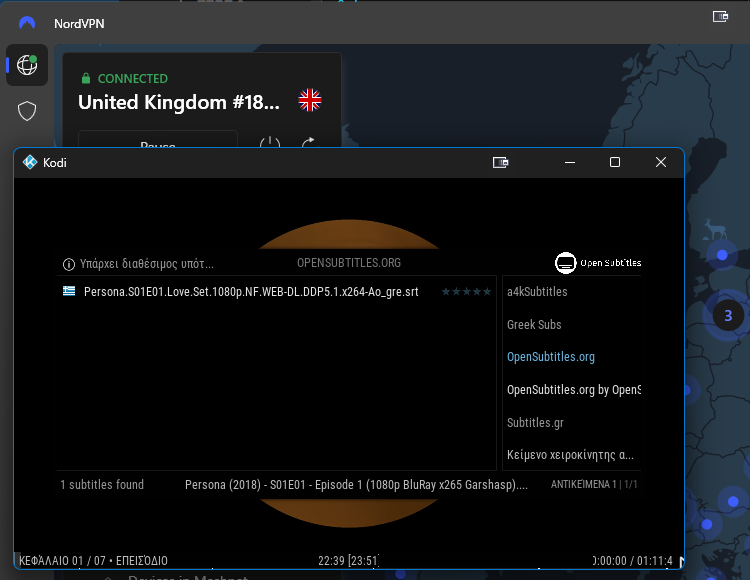Click the 22:39 [23:51] clock text
The width and height of the screenshot is (750, 580).
coord(348,560)
